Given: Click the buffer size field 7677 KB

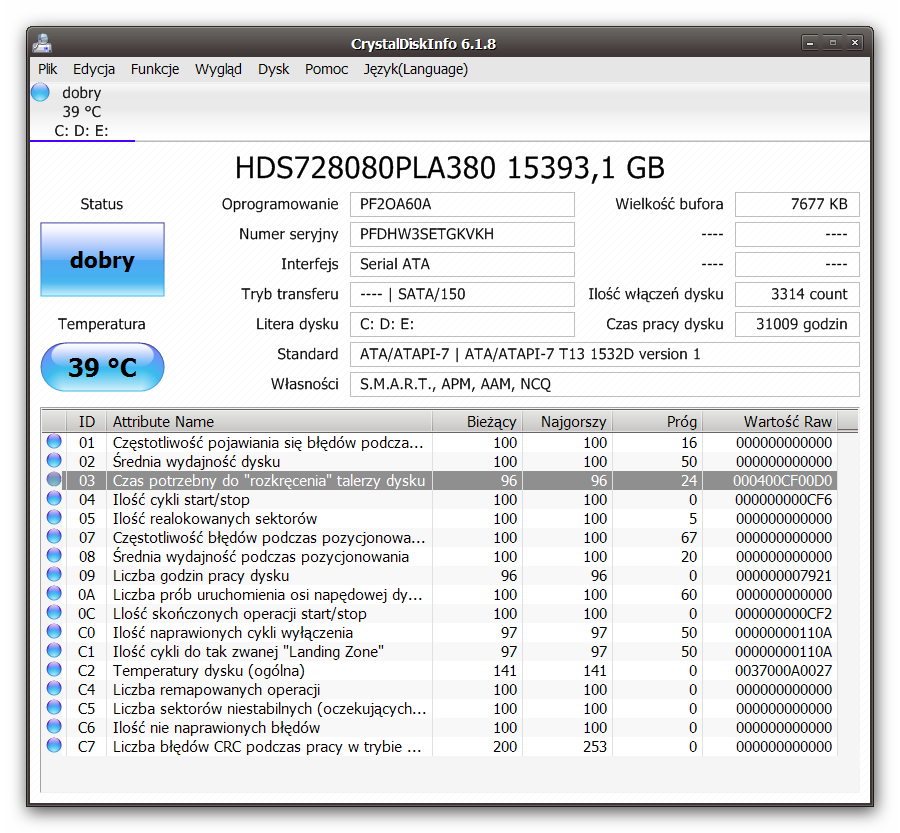Looking at the screenshot, I should [797, 204].
